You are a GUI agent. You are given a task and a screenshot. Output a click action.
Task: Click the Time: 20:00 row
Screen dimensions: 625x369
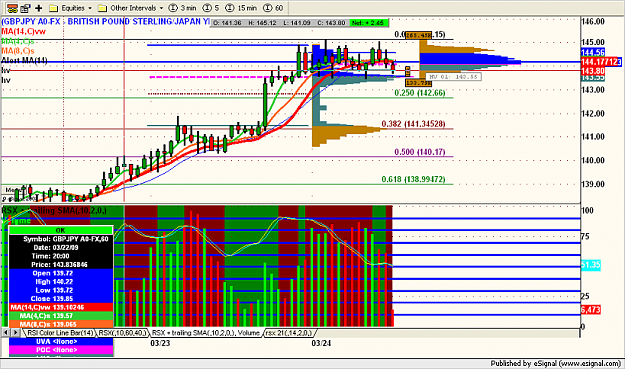tap(61, 256)
